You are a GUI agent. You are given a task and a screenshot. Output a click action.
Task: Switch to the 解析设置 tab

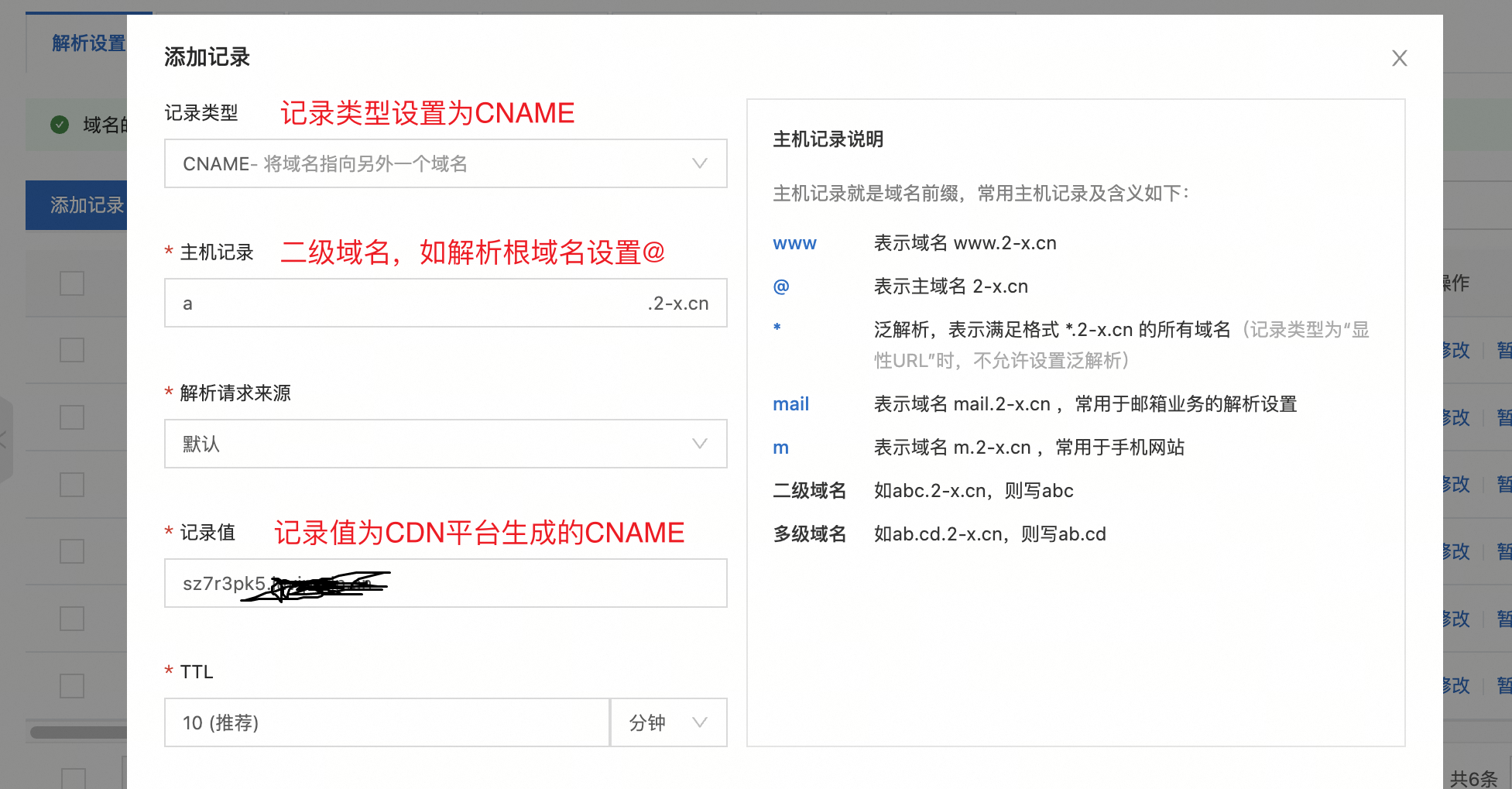[87, 43]
